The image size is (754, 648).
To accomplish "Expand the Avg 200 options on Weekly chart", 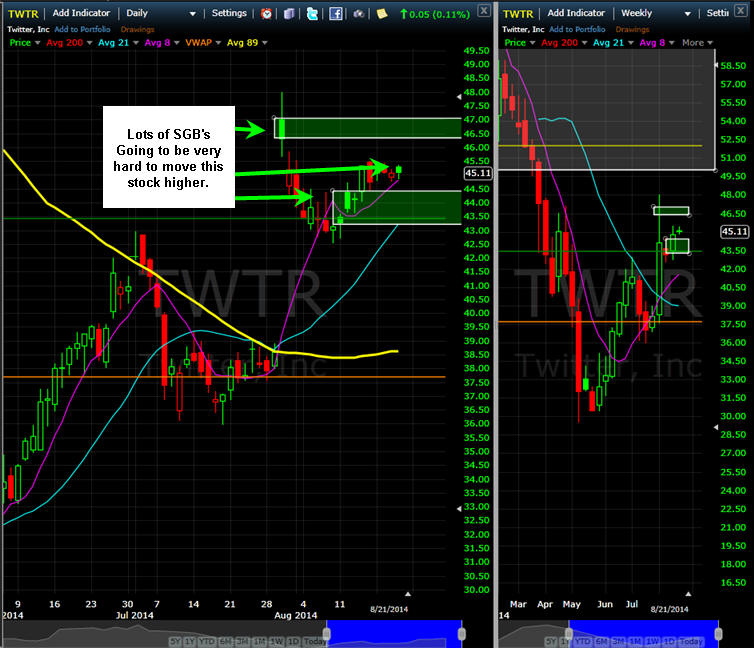I will (584, 43).
